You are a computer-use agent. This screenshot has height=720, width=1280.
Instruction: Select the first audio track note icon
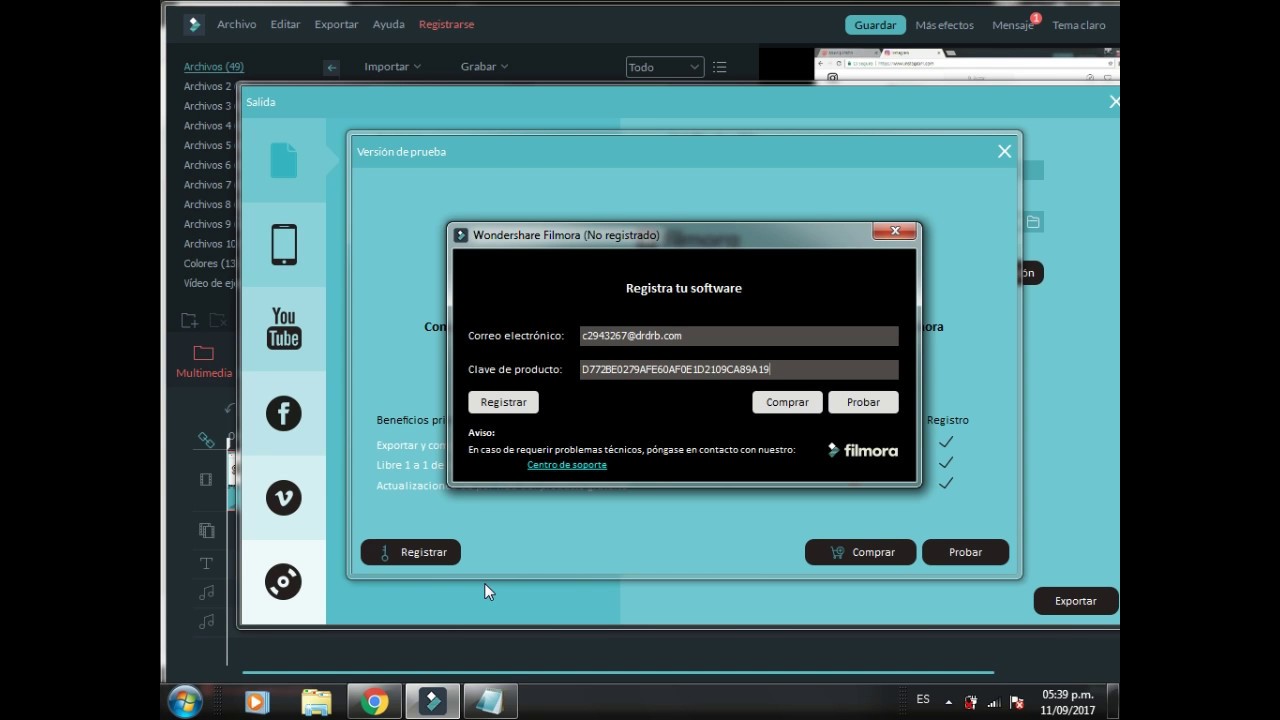point(206,592)
